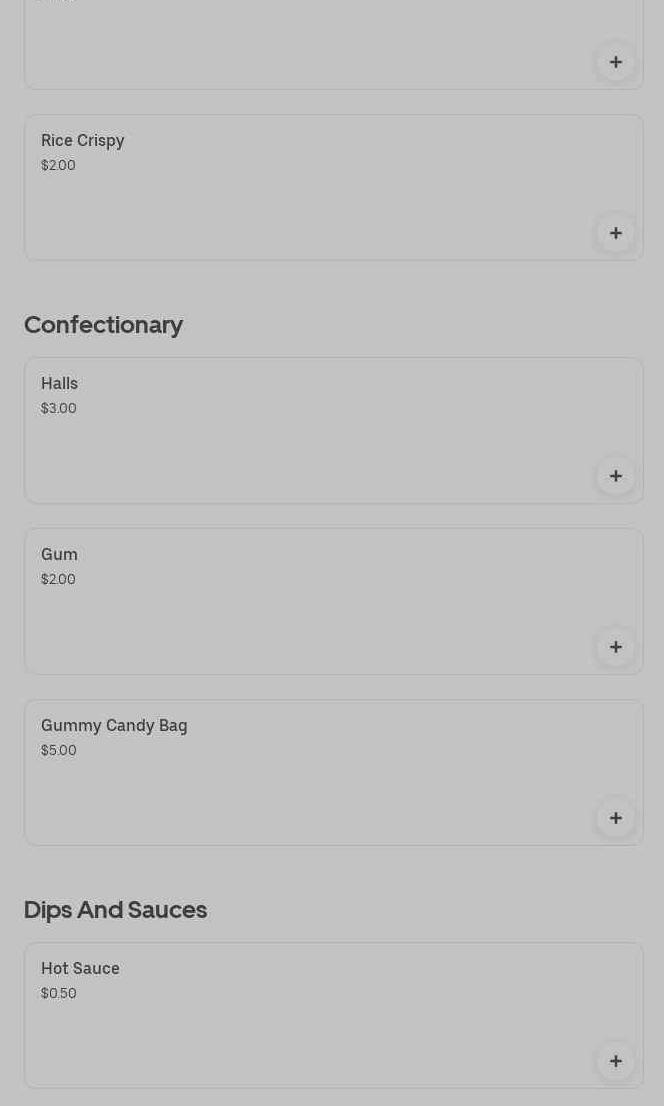Open the Rice Crispy item name
The height and width of the screenshot is (1106, 664).
point(83,141)
